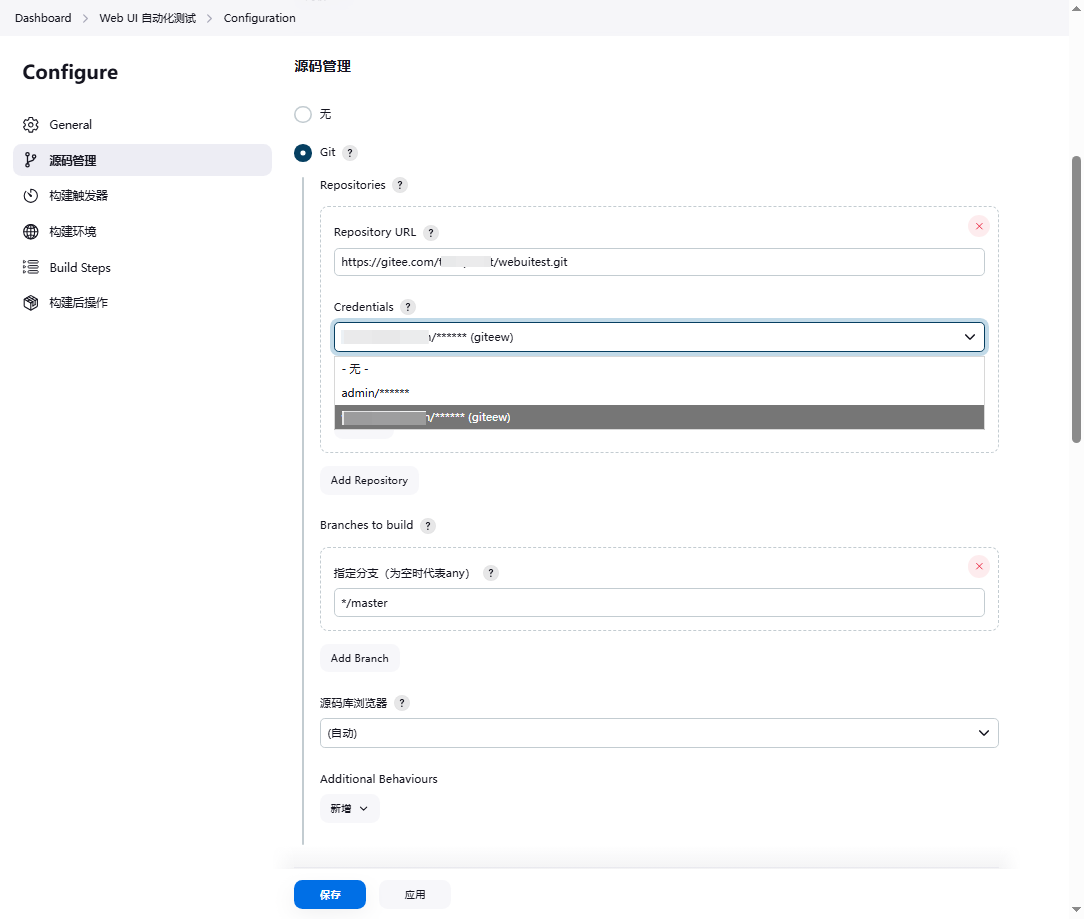
Task: Choose admin/****** credentials option
Action: [x=660, y=393]
